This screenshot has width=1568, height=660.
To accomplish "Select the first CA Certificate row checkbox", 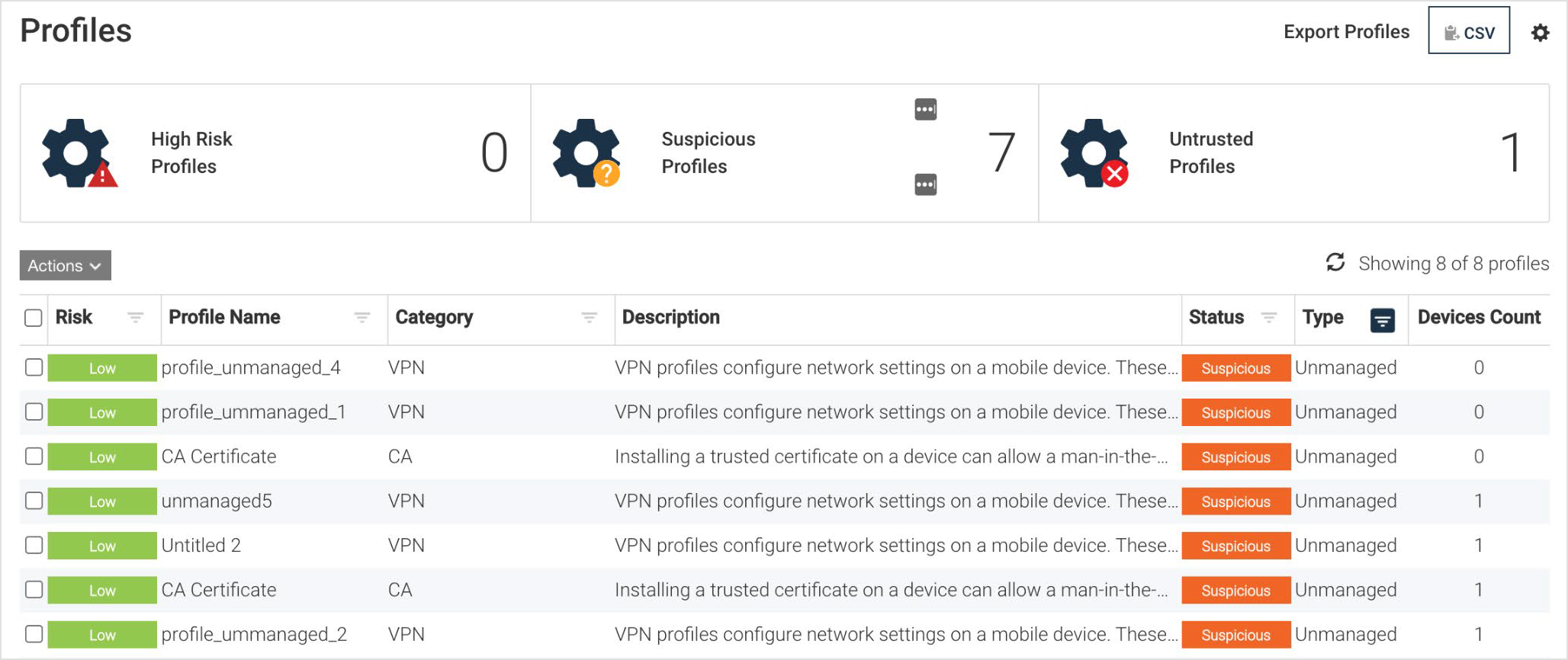I will pyautogui.click(x=34, y=456).
